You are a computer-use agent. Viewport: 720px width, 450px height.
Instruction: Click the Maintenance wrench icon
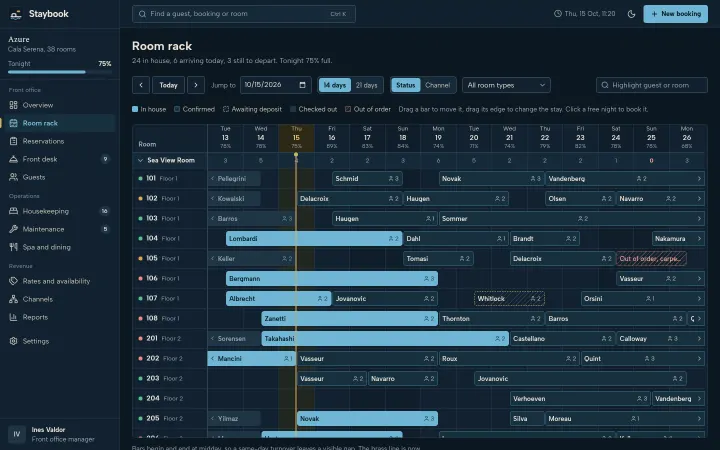coord(13,229)
